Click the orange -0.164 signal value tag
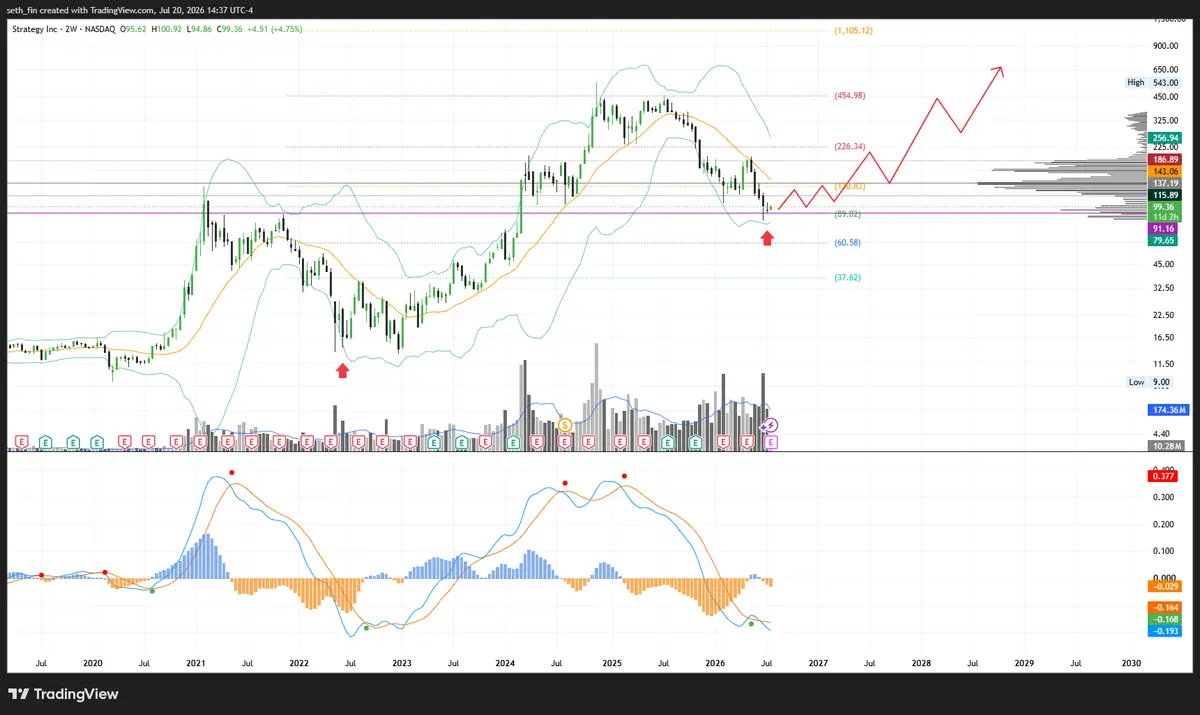Viewport: 1200px width, 715px height. coord(1165,608)
